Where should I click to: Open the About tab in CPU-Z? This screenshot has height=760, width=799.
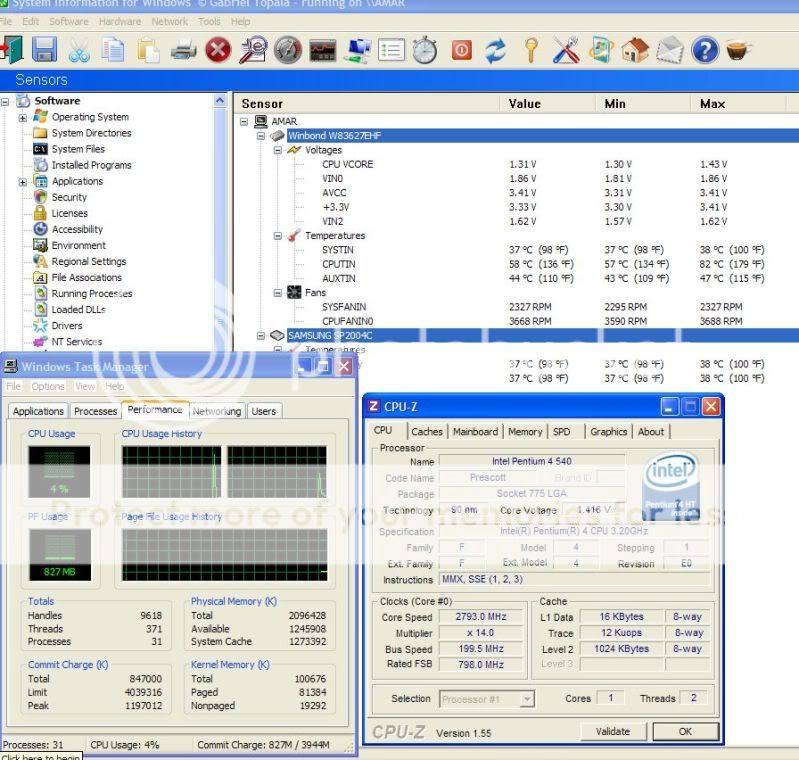[651, 432]
